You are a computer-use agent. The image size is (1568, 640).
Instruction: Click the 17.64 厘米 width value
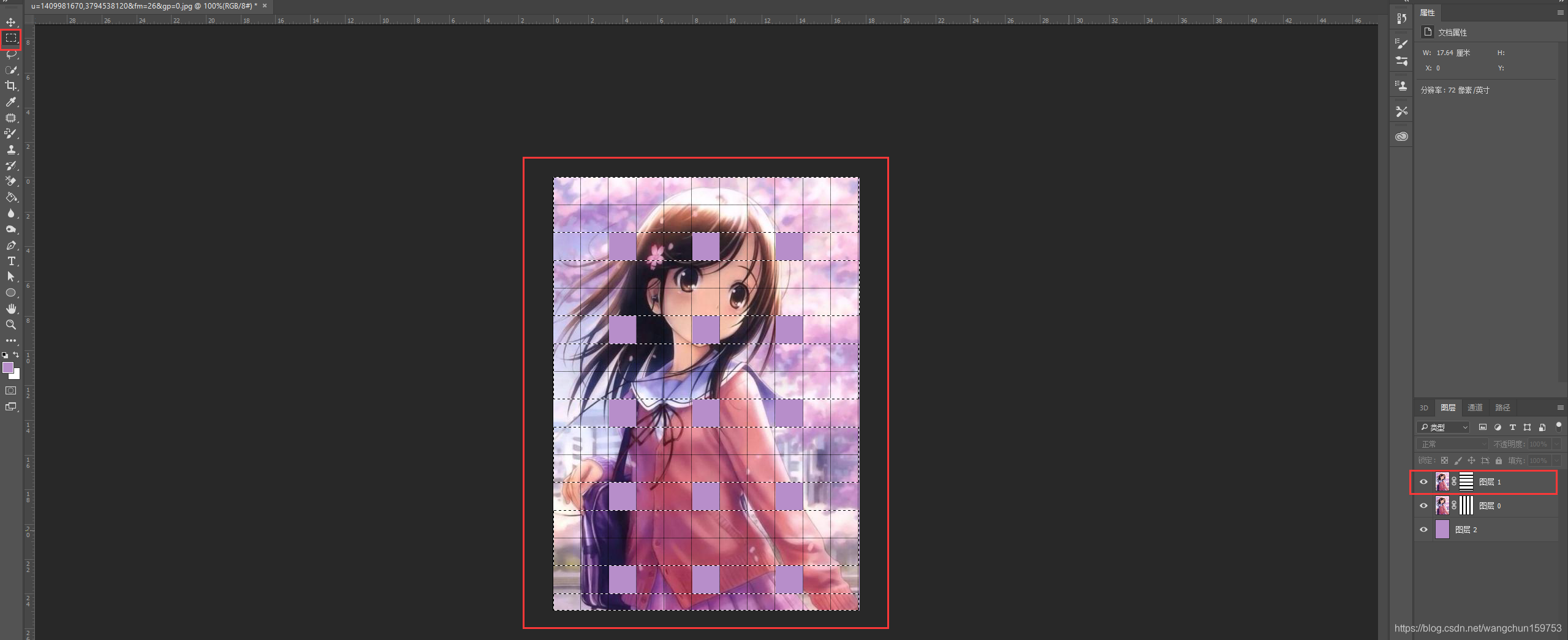pos(1453,53)
